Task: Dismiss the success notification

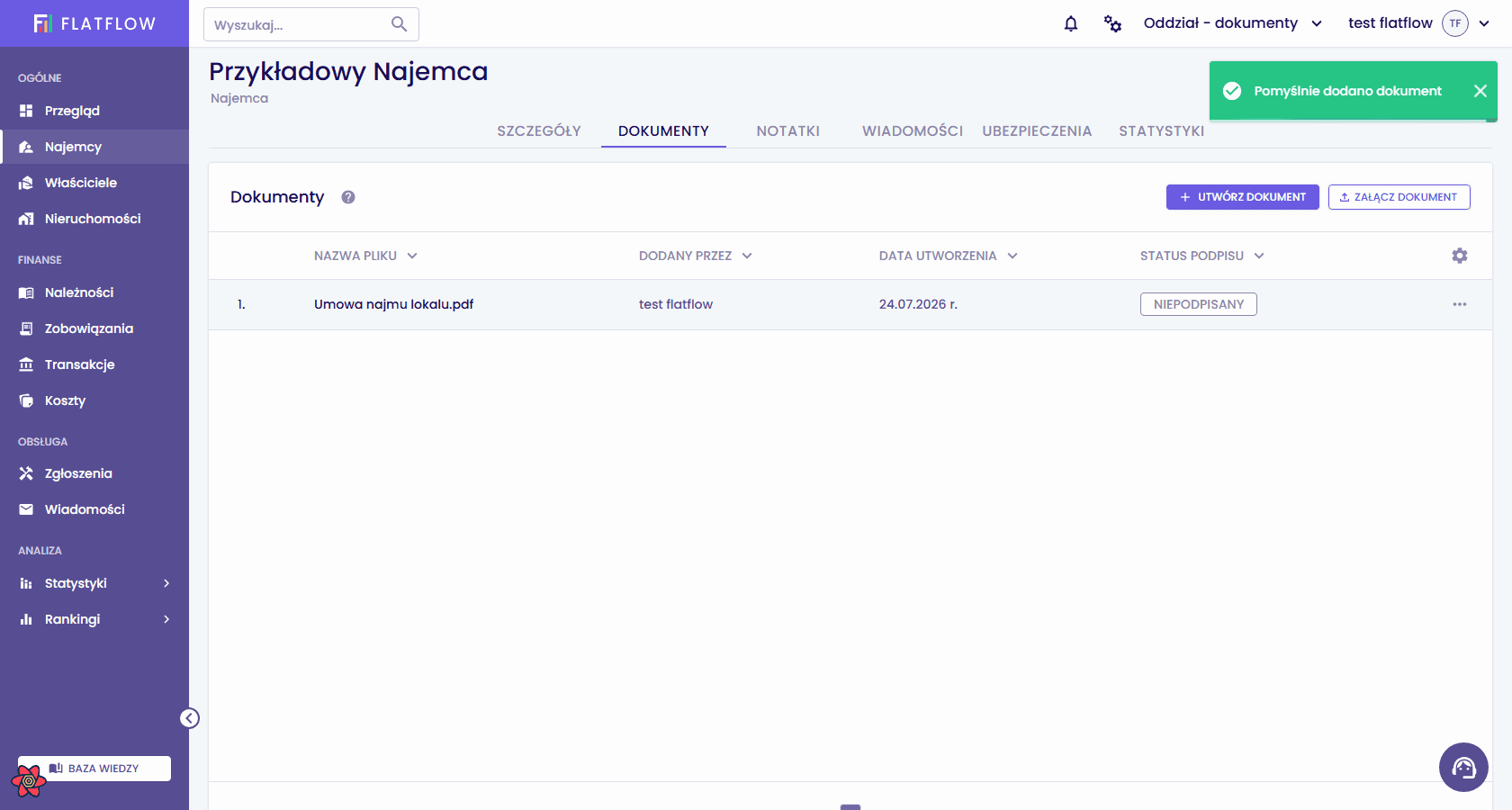Action: coord(1480,91)
